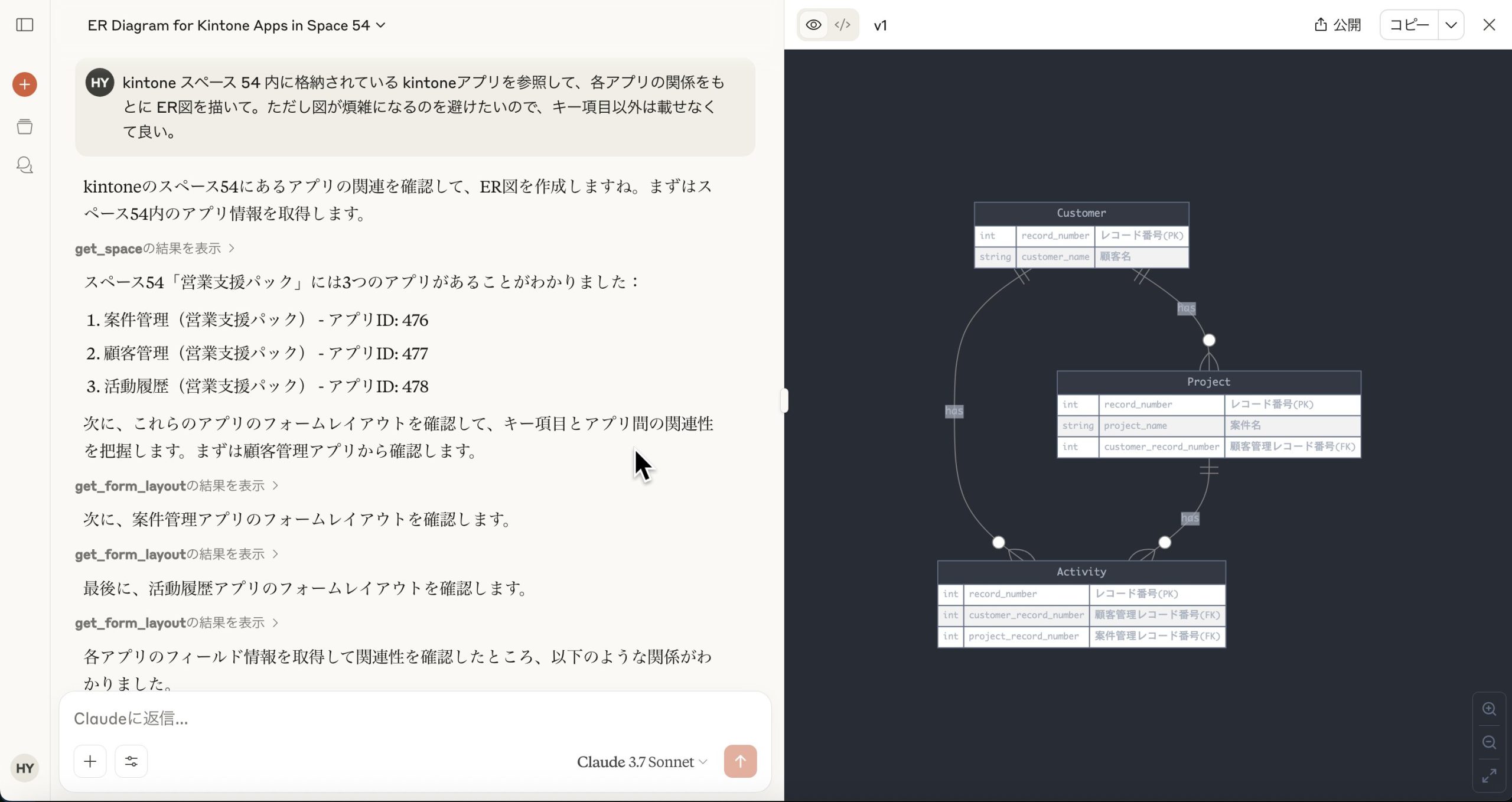Click 顧客名 cell in Customer table
Screen dimensions: 1512x802
[1141, 257]
